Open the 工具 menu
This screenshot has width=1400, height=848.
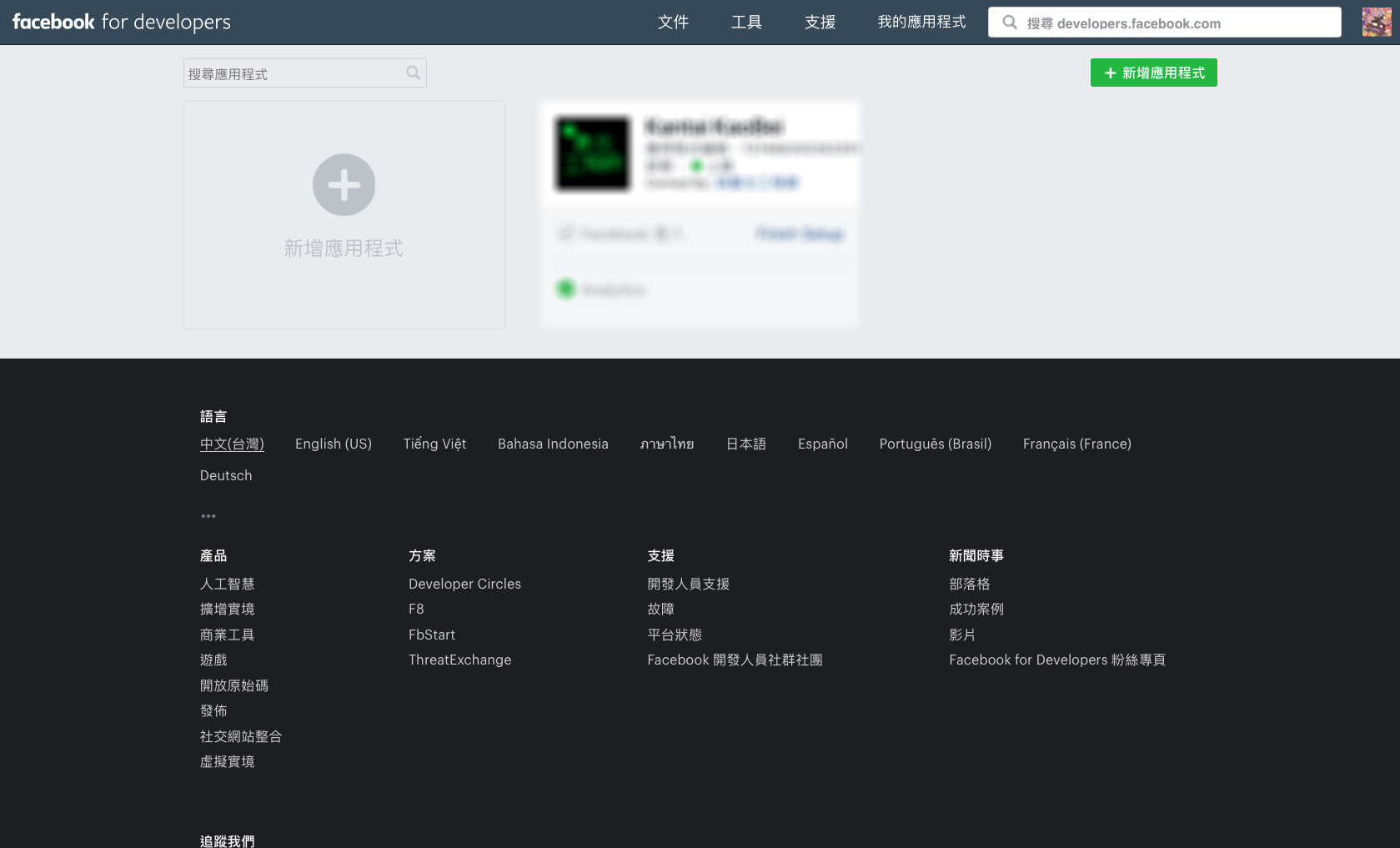point(746,23)
